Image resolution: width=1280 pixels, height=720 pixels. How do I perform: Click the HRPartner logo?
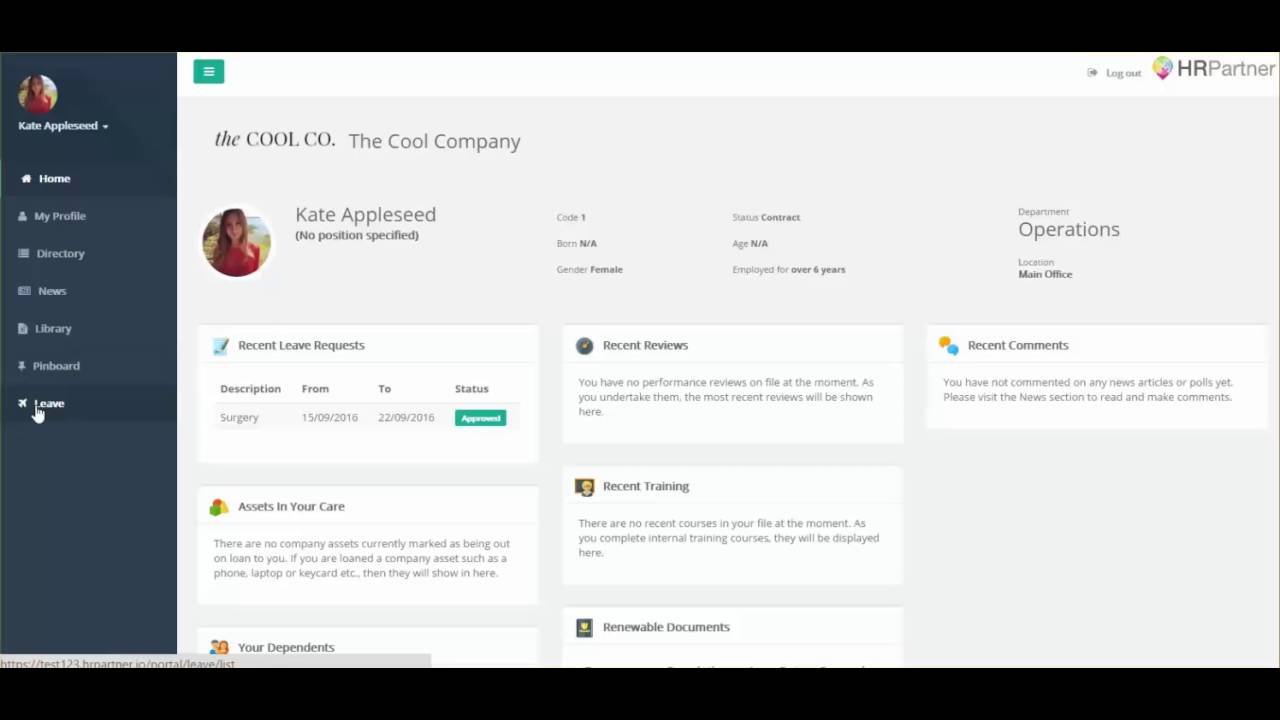(x=1214, y=69)
